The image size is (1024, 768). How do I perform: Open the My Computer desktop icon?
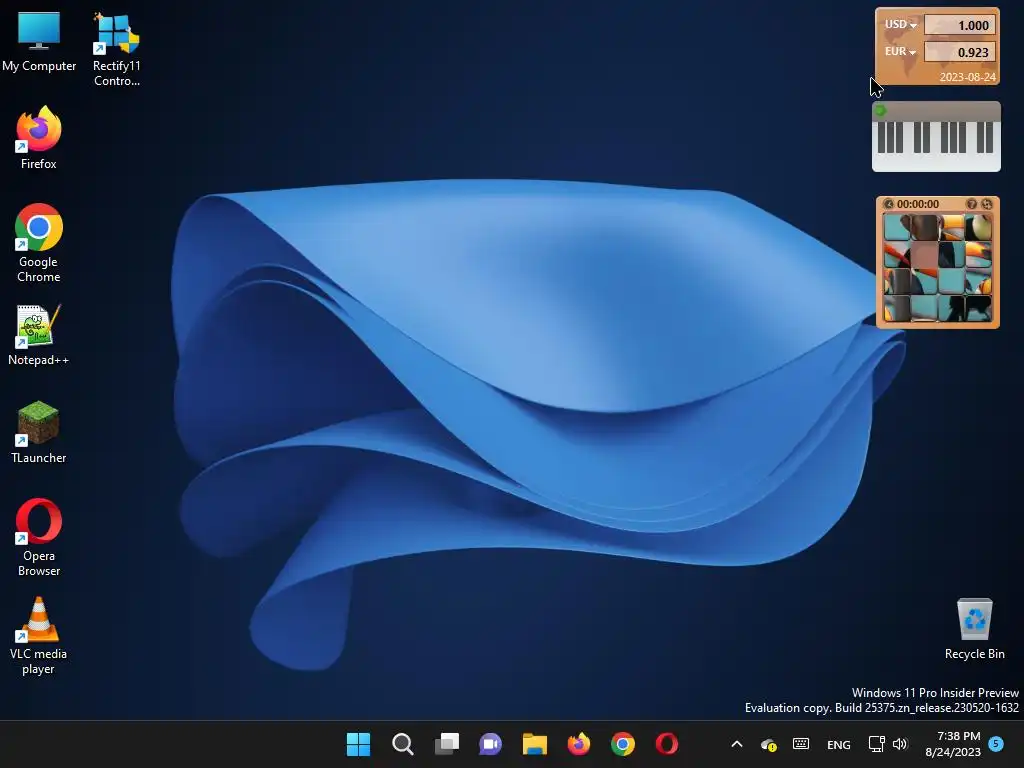[x=39, y=41]
